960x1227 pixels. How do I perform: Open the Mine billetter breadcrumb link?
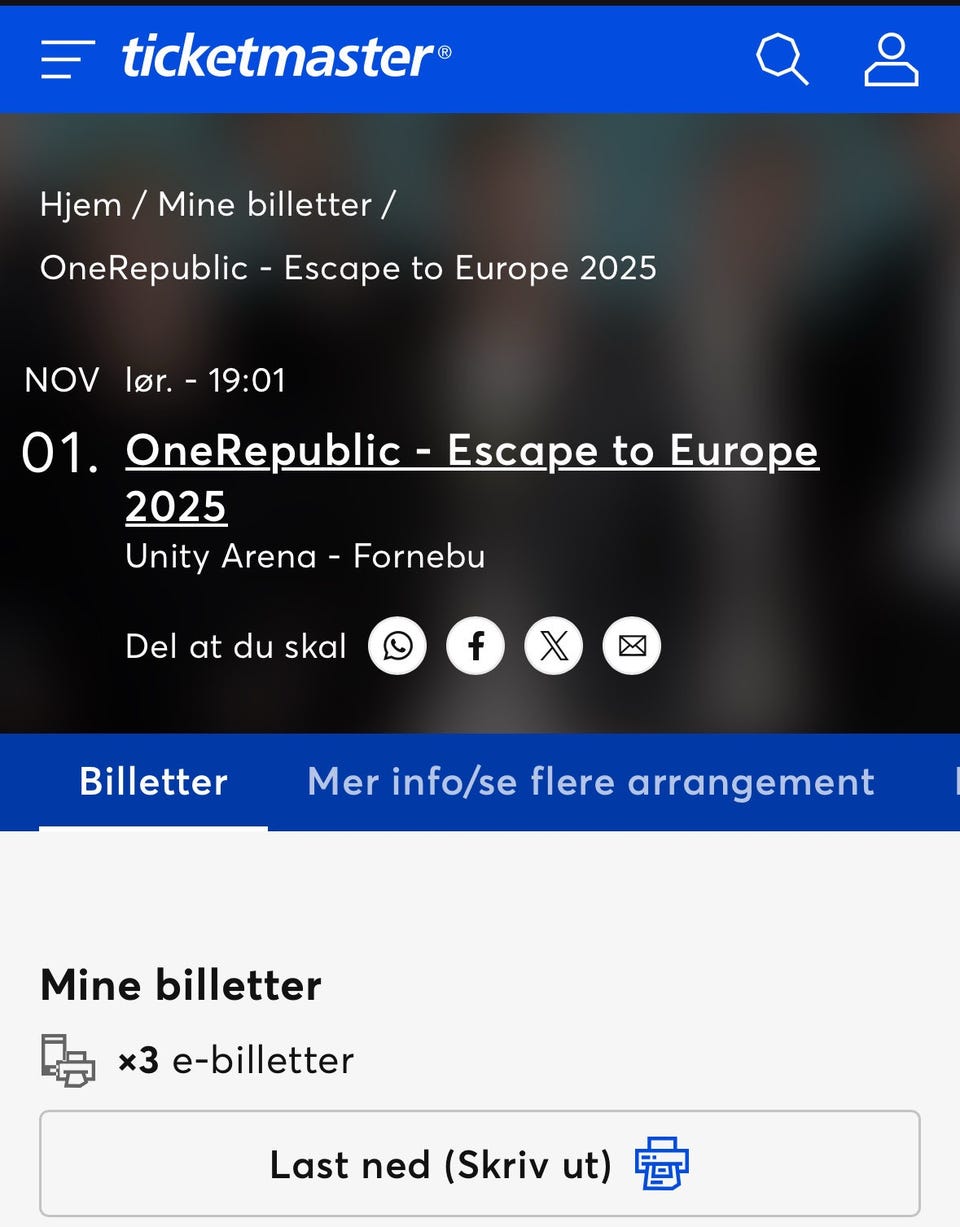[264, 205]
